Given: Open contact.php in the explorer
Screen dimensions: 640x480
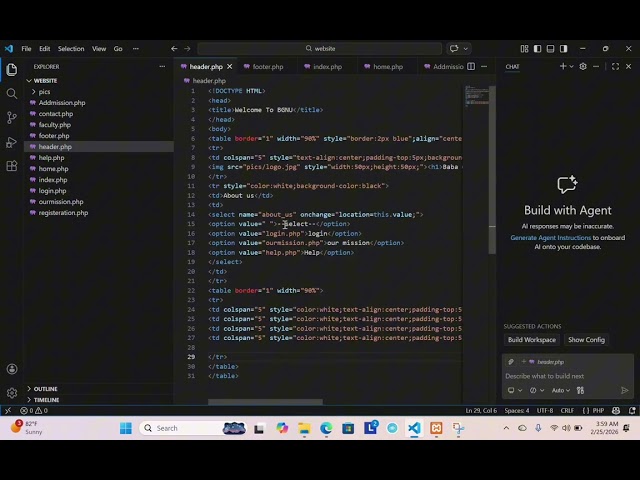Looking at the screenshot, I should (56, 114).
